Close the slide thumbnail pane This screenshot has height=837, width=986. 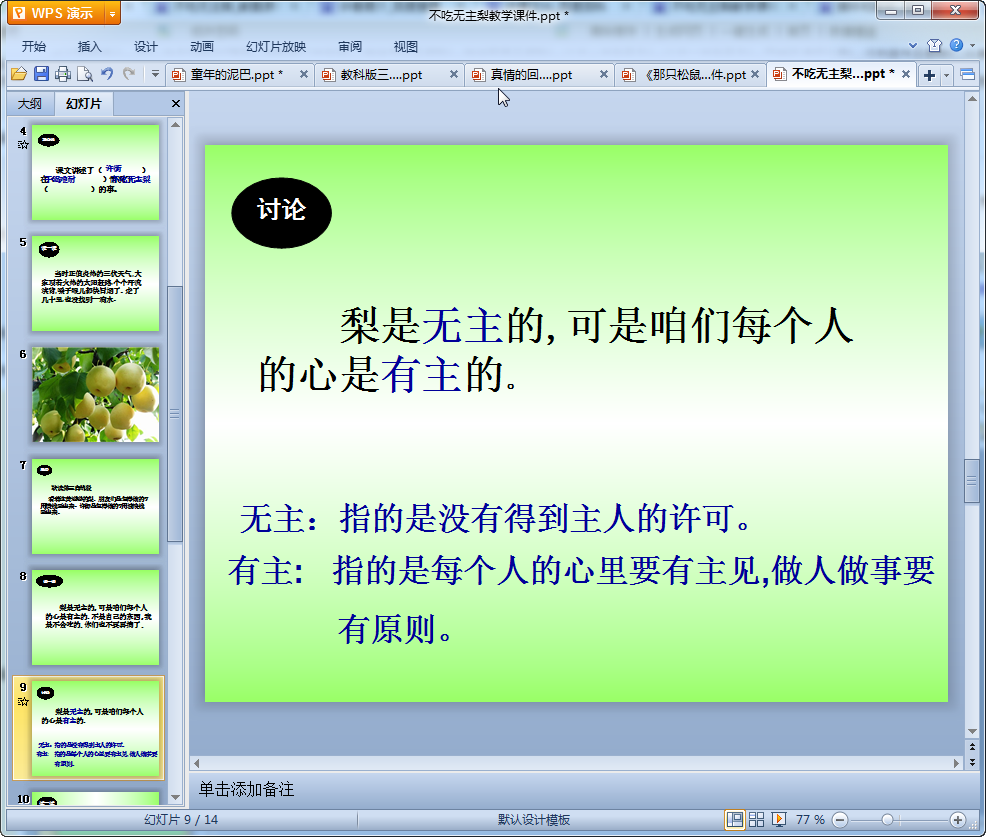tap(175, 104)
